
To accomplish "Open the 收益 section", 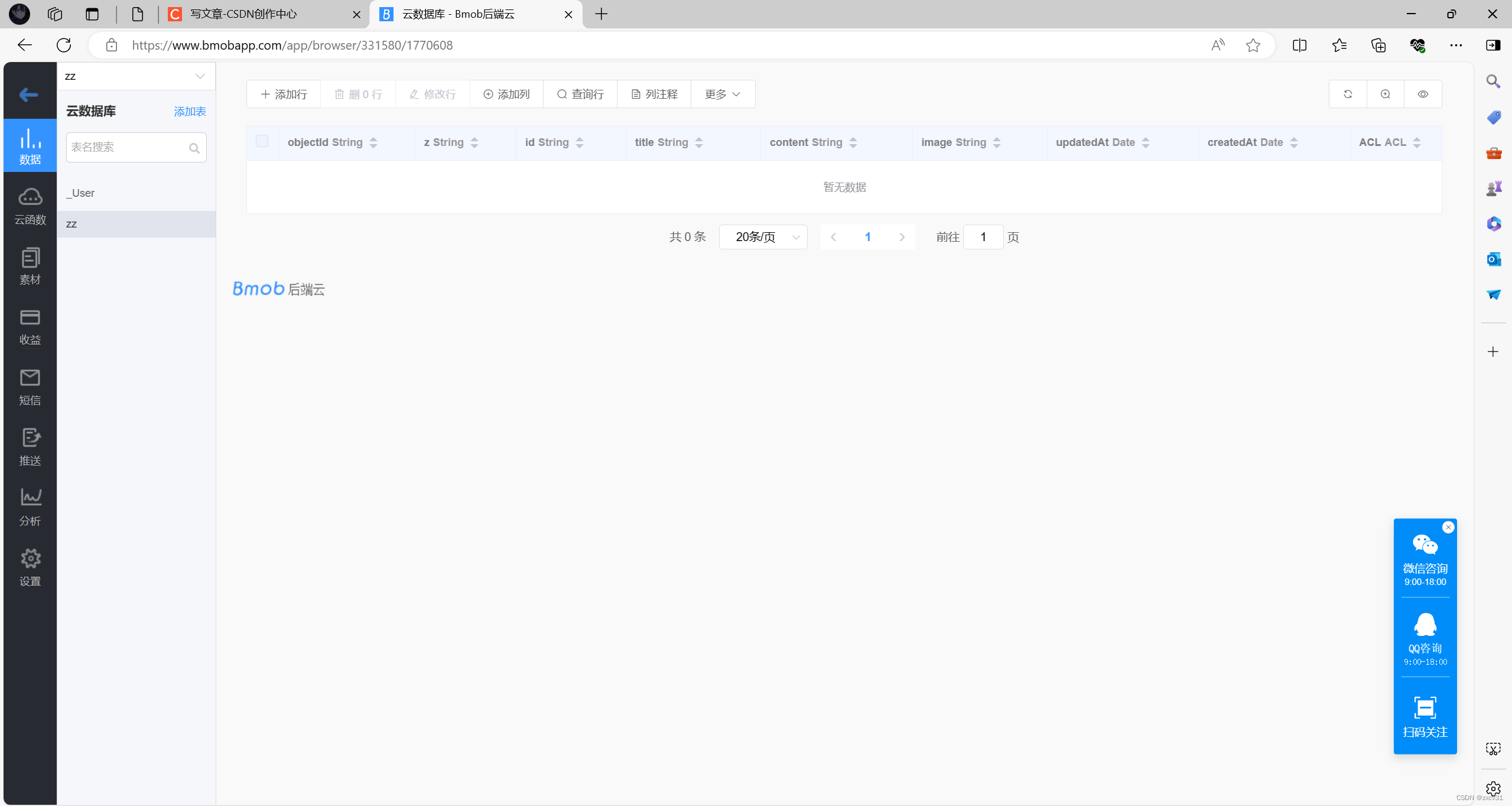I will 30,327.
